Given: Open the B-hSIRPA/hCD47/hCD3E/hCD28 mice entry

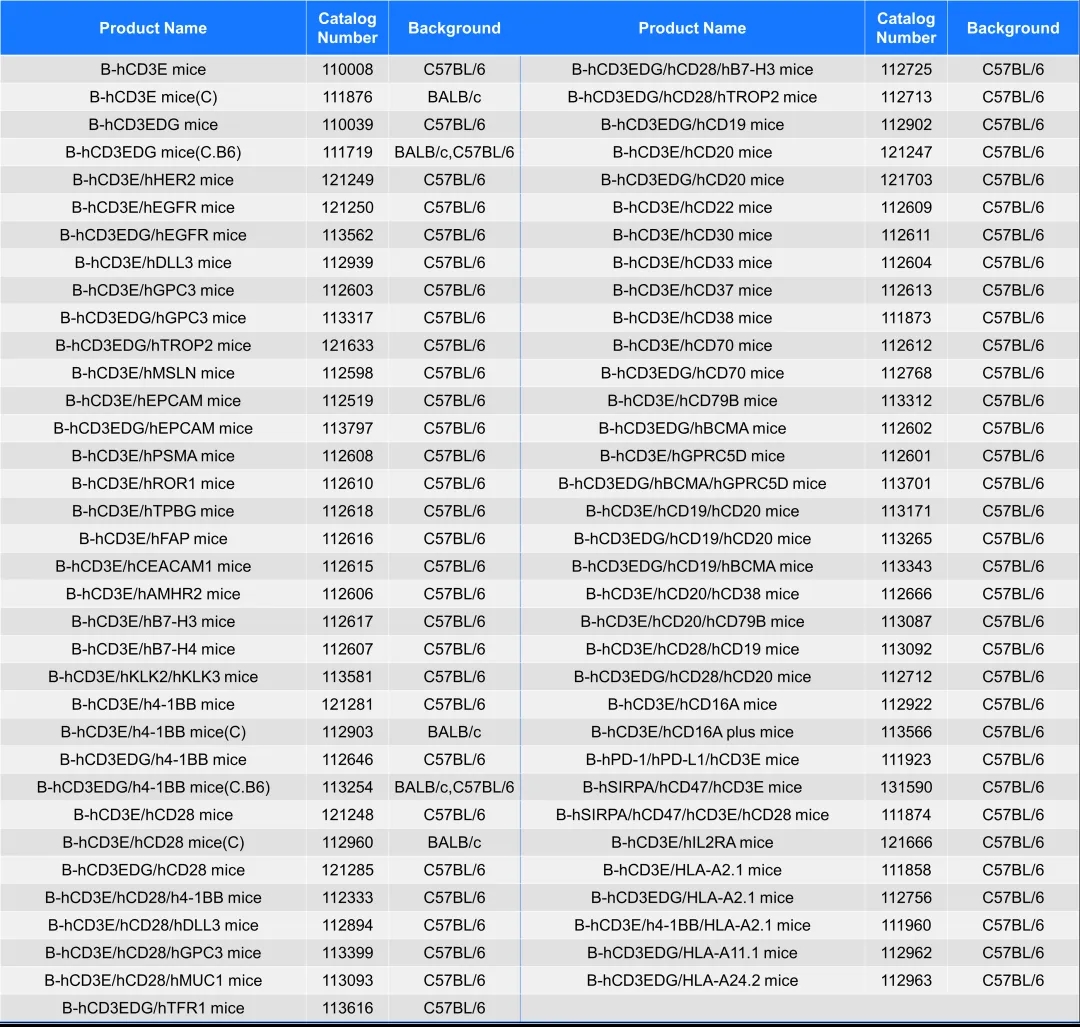Looking at the screenshot, I should [x=692, y=815].
